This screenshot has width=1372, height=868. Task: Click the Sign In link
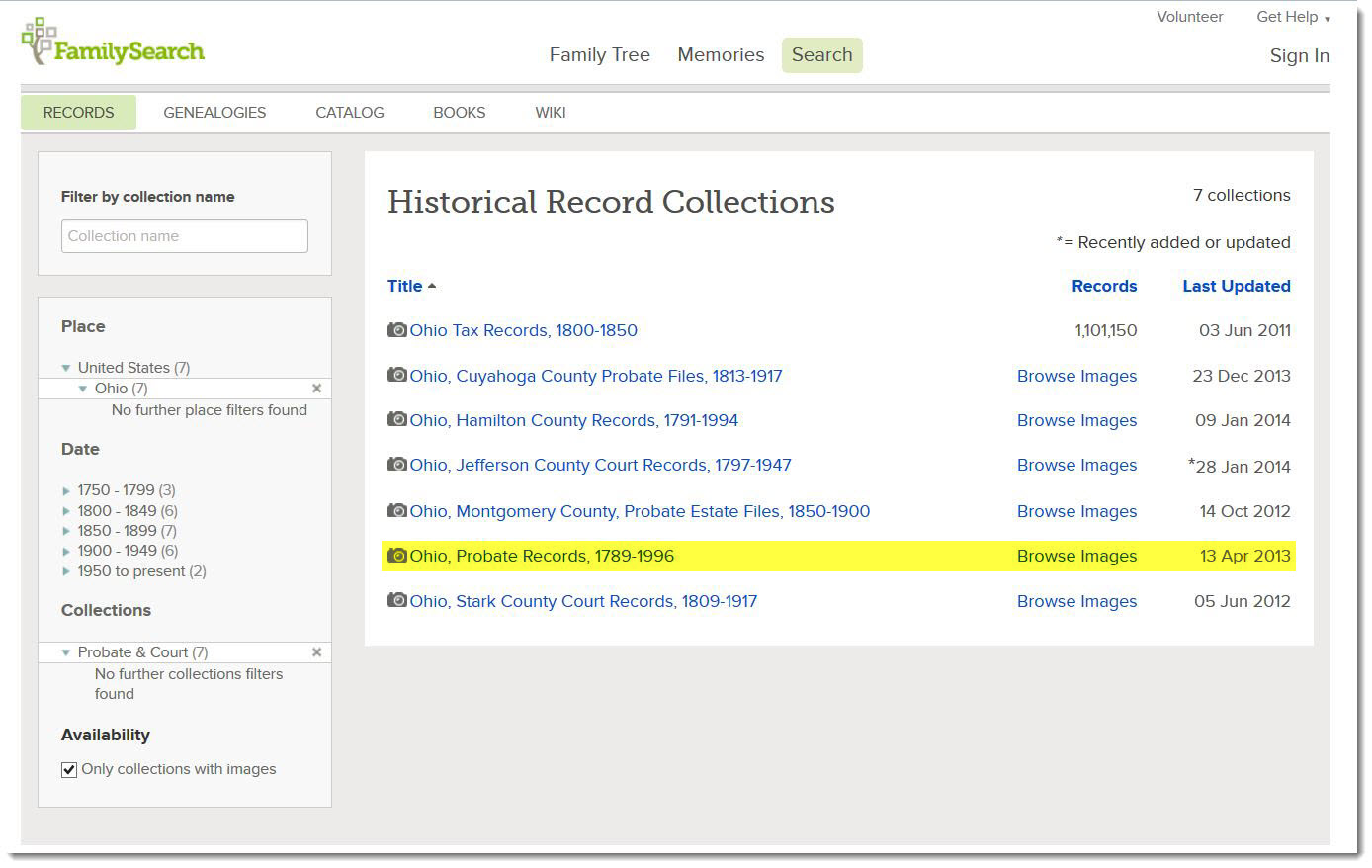click(1299, 56)
